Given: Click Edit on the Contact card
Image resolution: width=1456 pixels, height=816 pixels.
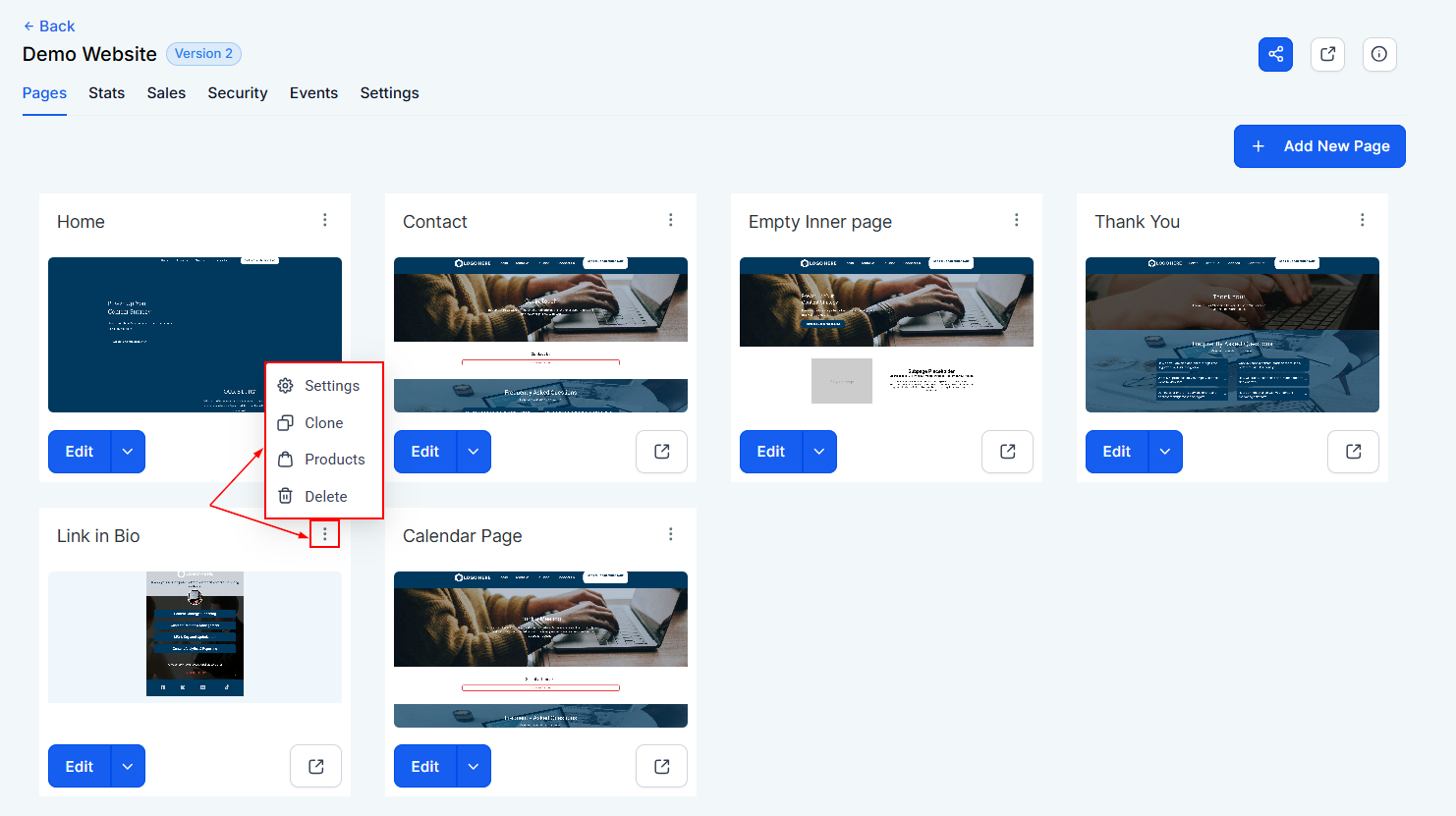Looking at the screenshot, I should point(425,452).
